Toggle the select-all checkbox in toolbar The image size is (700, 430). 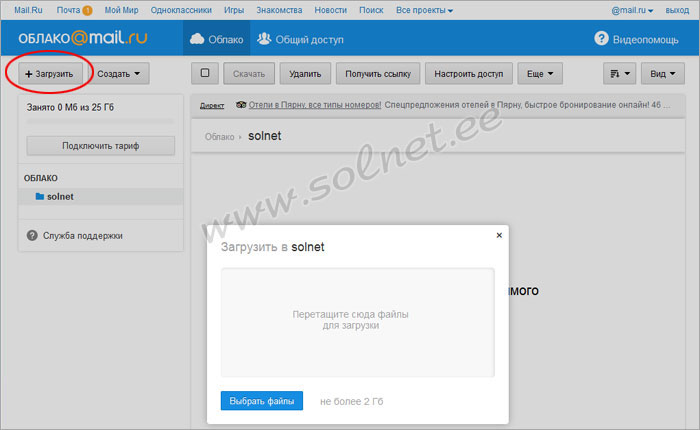pos(205,74)
